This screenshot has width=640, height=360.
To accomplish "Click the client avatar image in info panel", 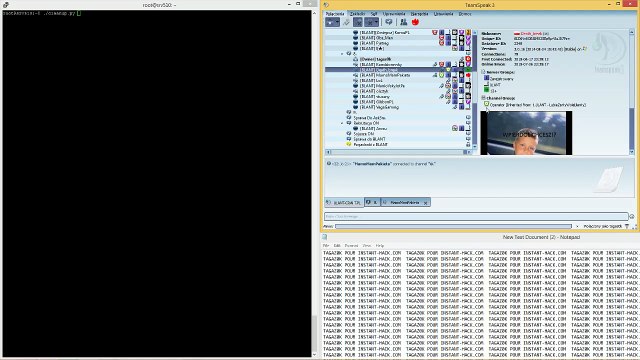I will coord(526,133).
